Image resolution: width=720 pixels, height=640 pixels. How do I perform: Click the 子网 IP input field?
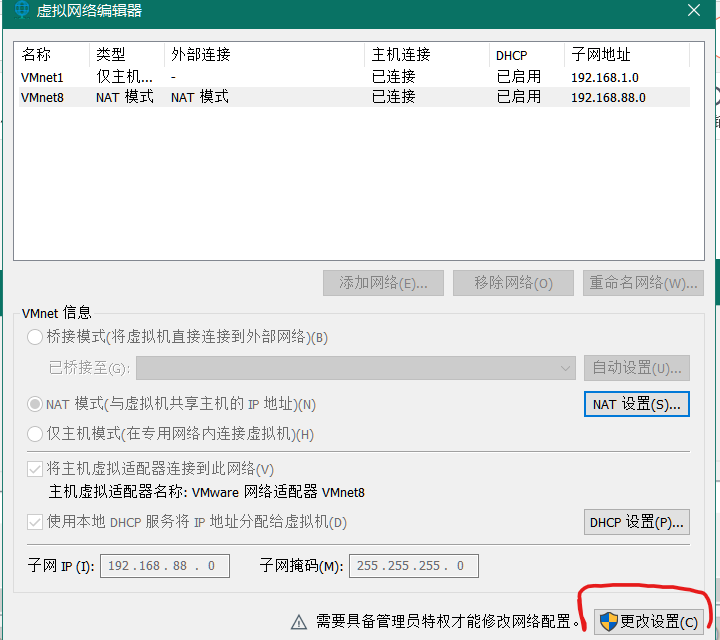tap(165, 566)
